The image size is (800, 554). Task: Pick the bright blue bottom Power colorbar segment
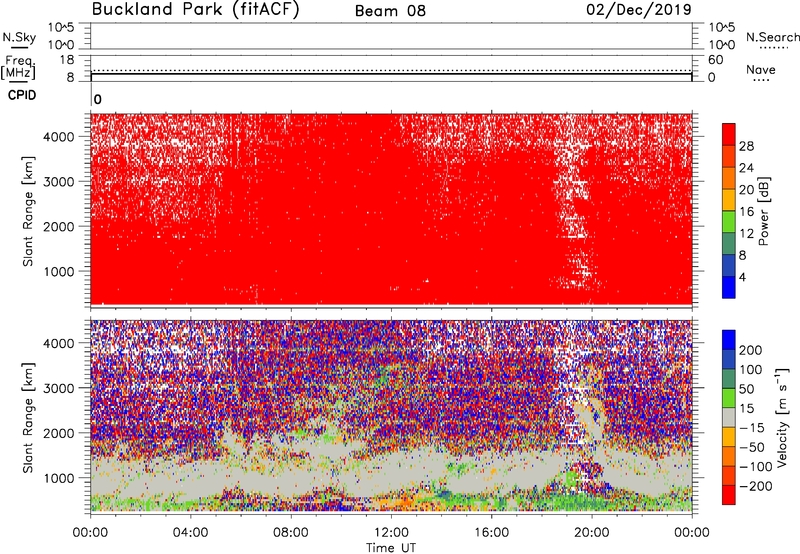(x=729, y=287)
